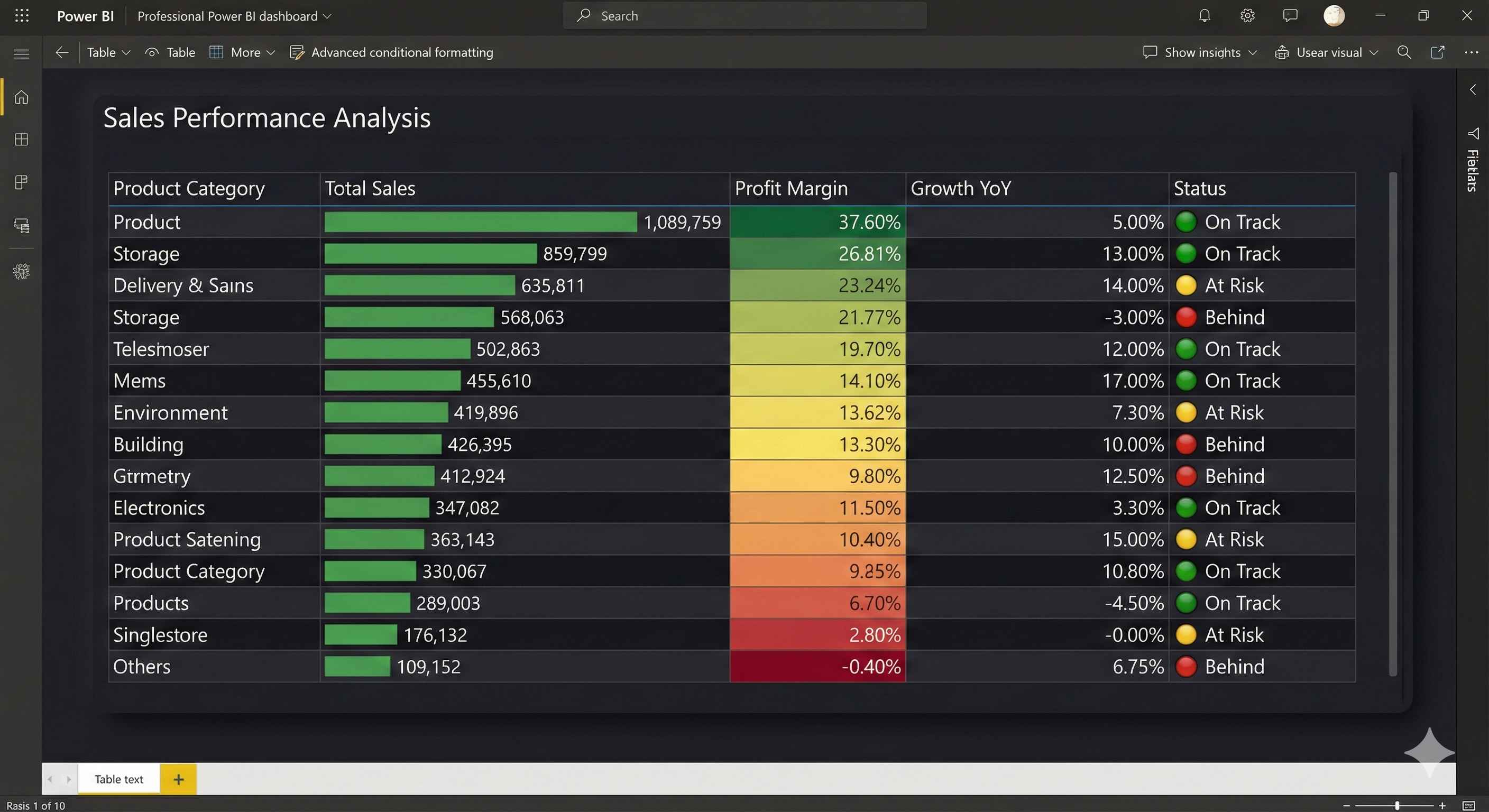The width and height of the screenshot is (1489, 812).
Task: Open the app launcher grid icon
Action: (x=22, y=16)
